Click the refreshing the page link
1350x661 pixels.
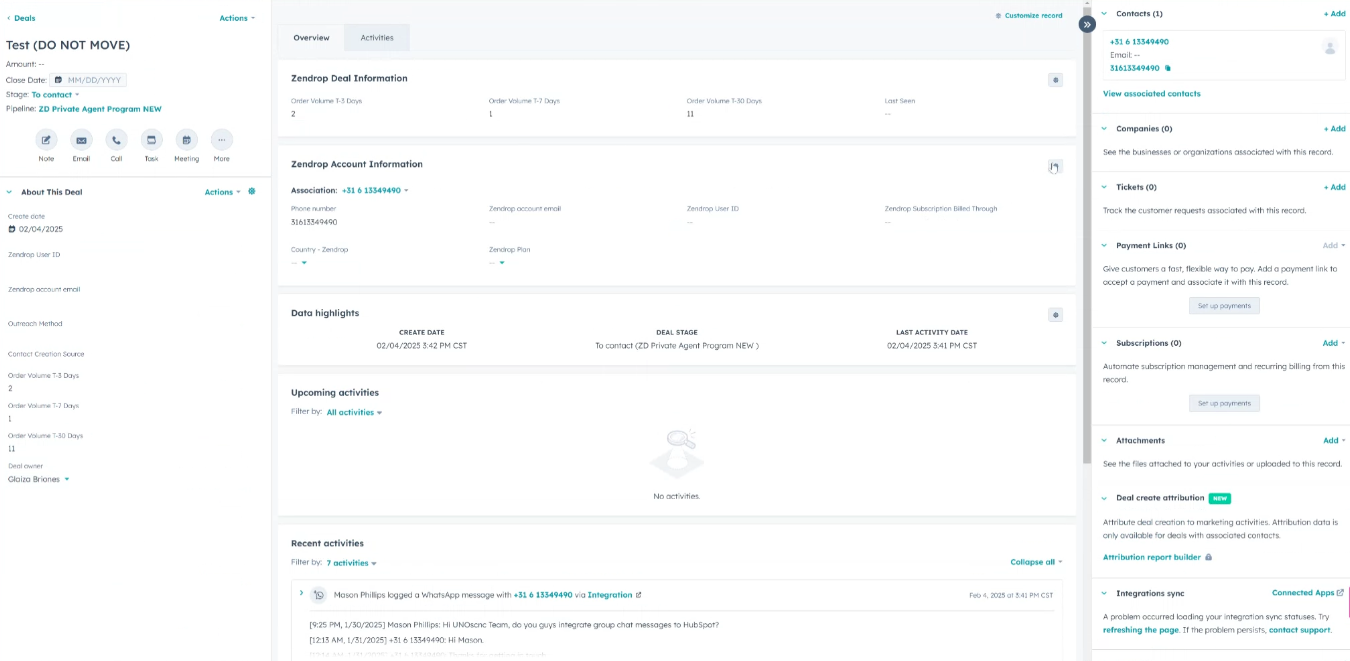(1141, 630)
